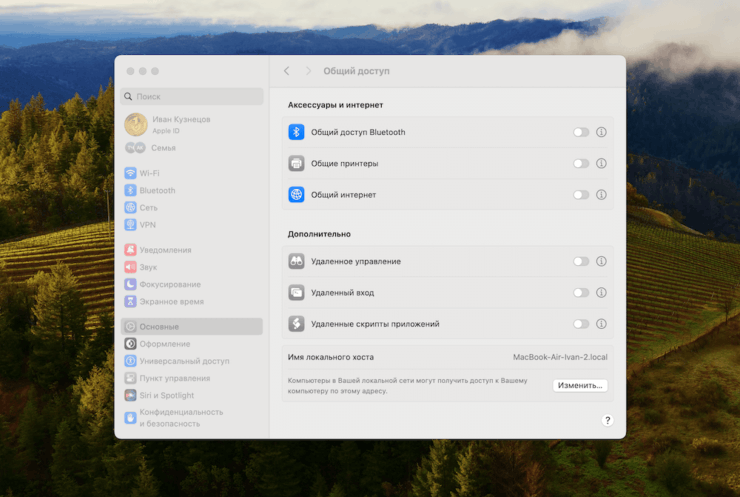Enable Общий интернет toggle
Viewport: 740px width, 497px height.
[x=581, y=194]
